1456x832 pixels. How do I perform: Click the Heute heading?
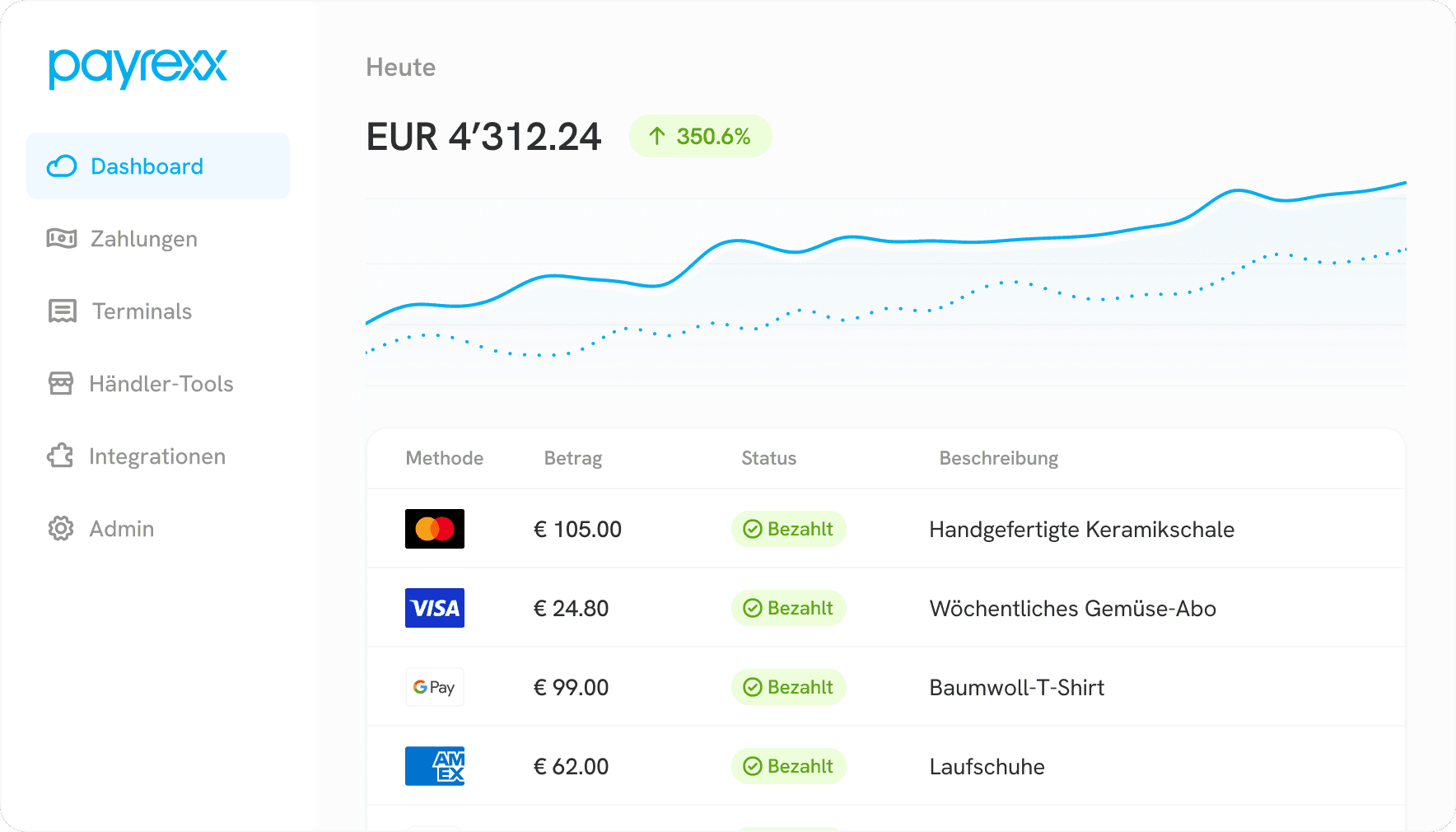pos(401,68)
